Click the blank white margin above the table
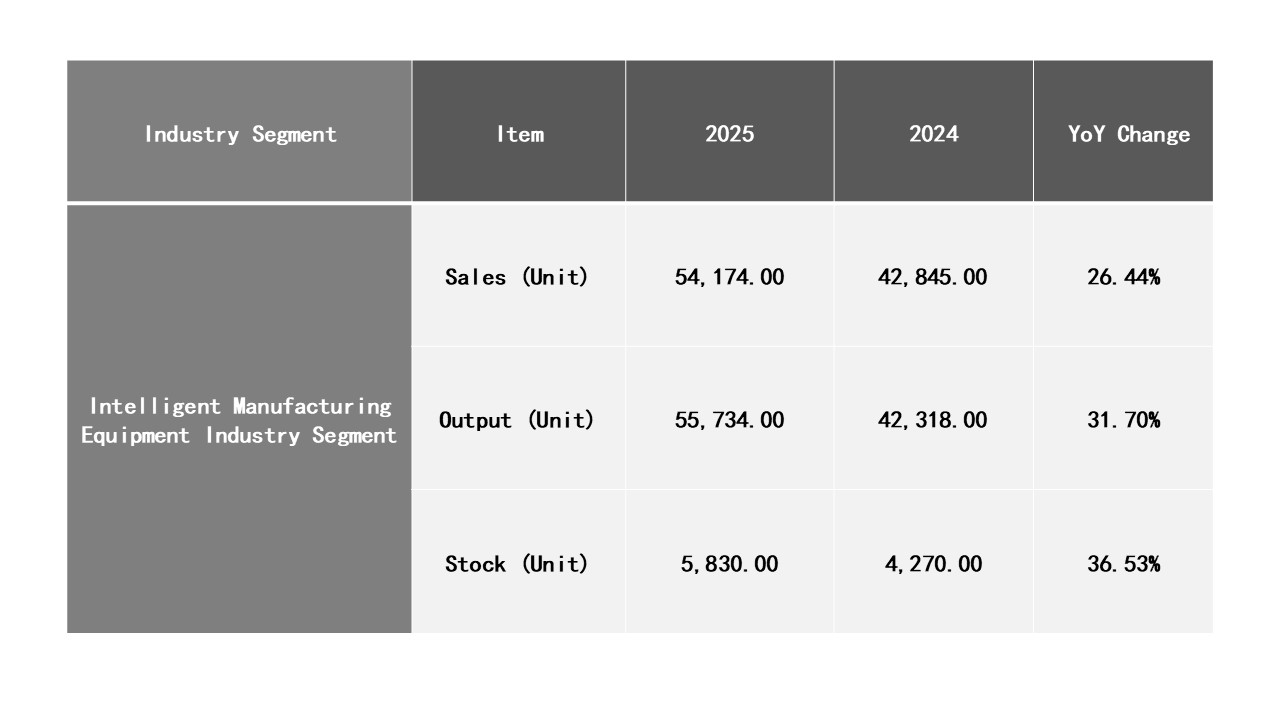This screenshot has width=1280, height=720. coord(640,28)
